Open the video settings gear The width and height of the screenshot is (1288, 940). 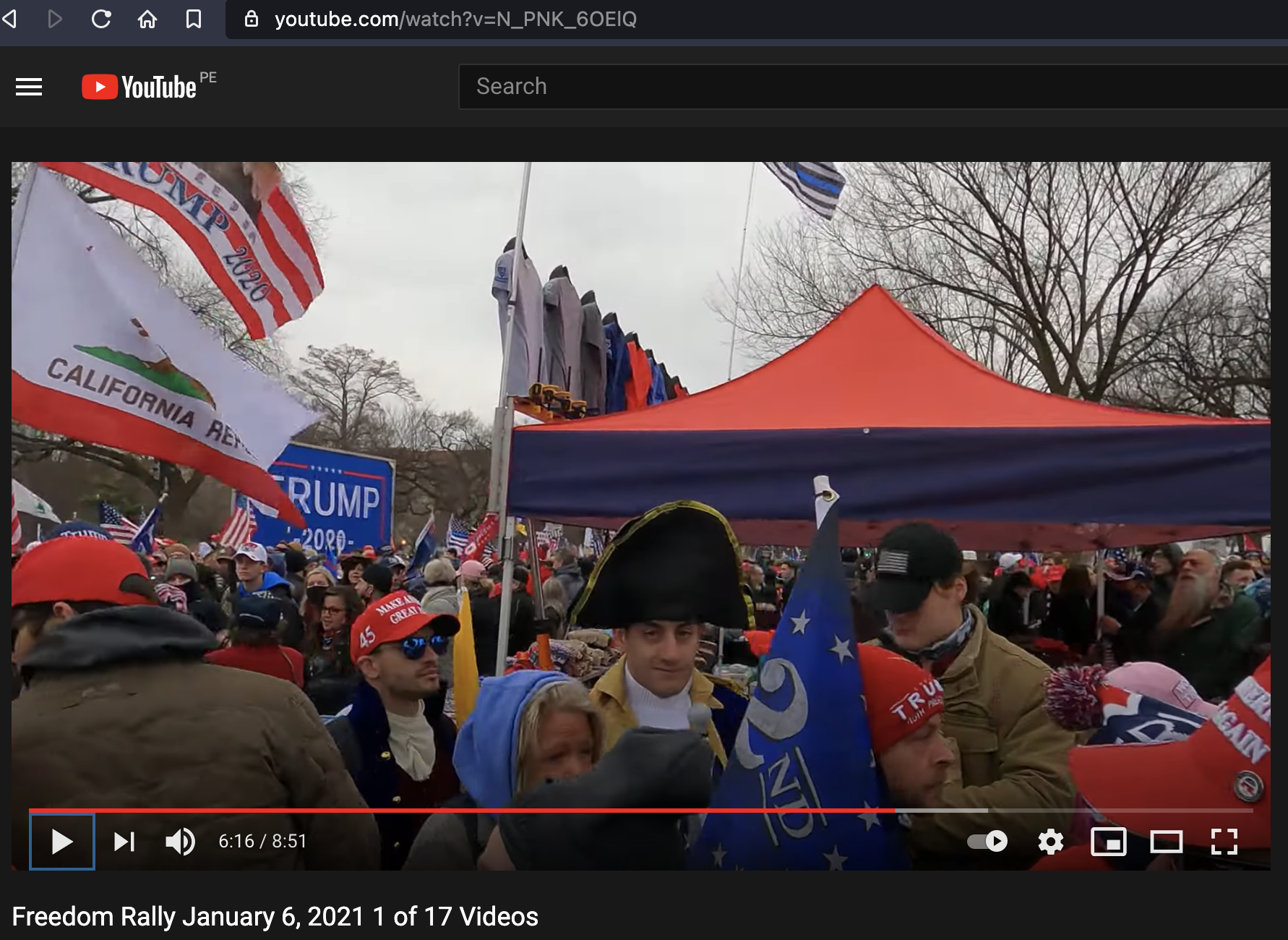click(1051, 842)
